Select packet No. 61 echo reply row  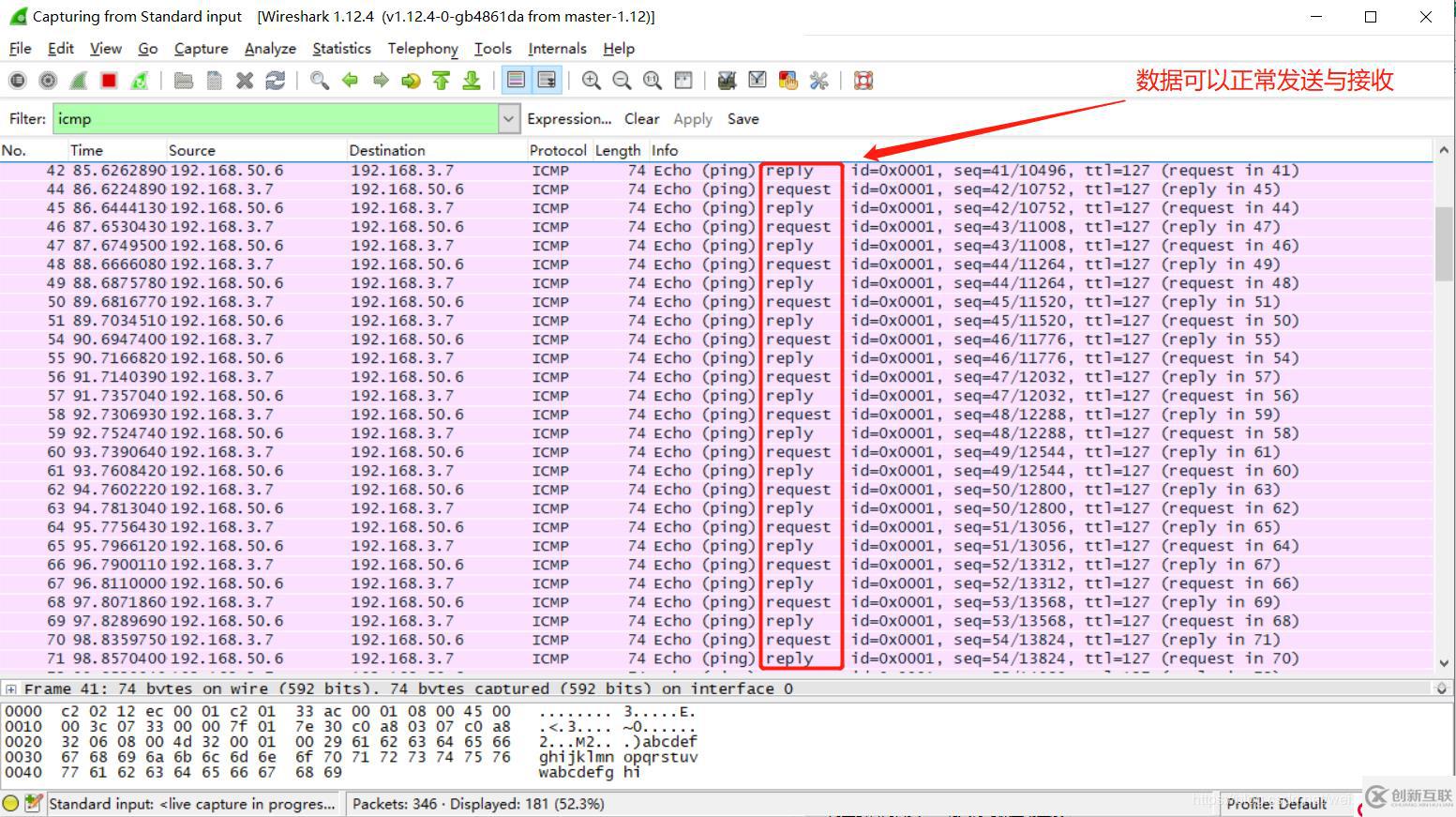click(716, 471)
